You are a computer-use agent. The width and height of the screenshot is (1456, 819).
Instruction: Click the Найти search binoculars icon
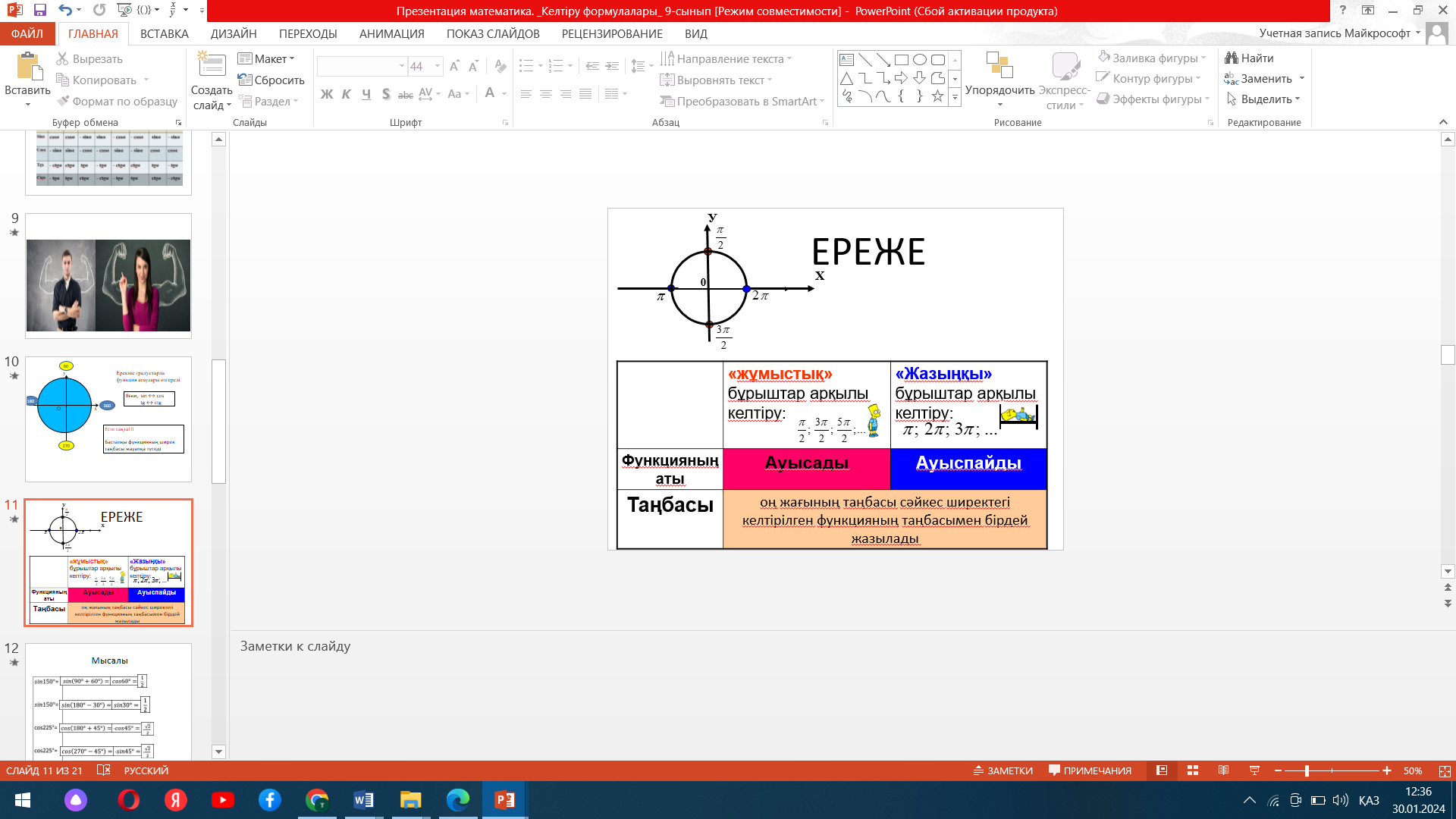point(1232,58)
